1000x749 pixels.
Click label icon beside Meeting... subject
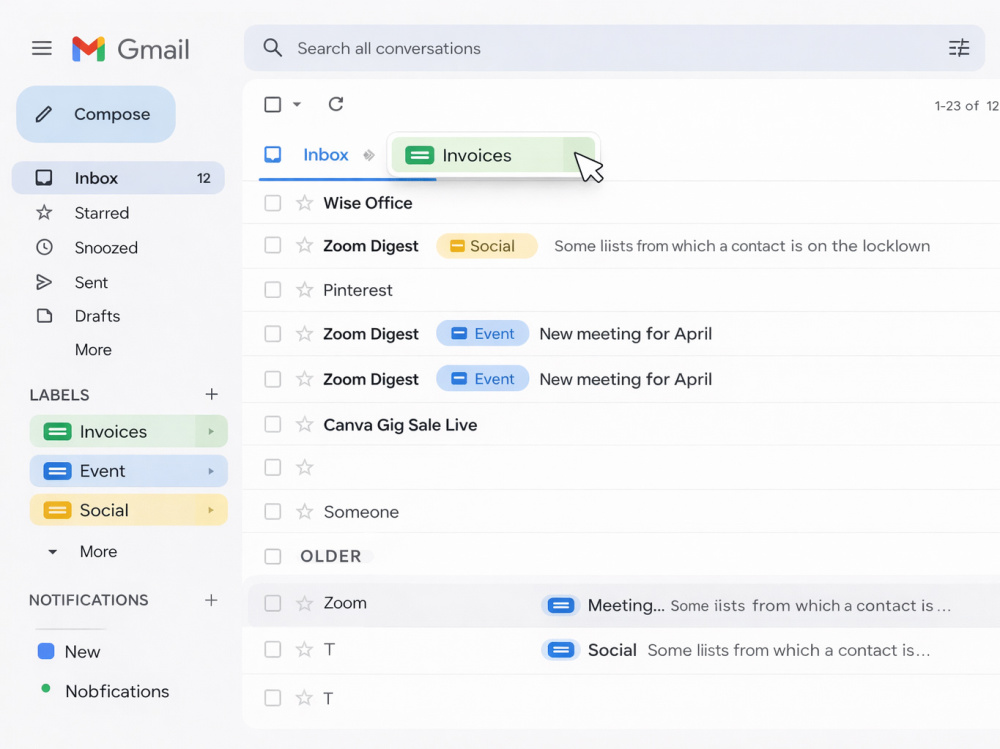pos(561,605)
